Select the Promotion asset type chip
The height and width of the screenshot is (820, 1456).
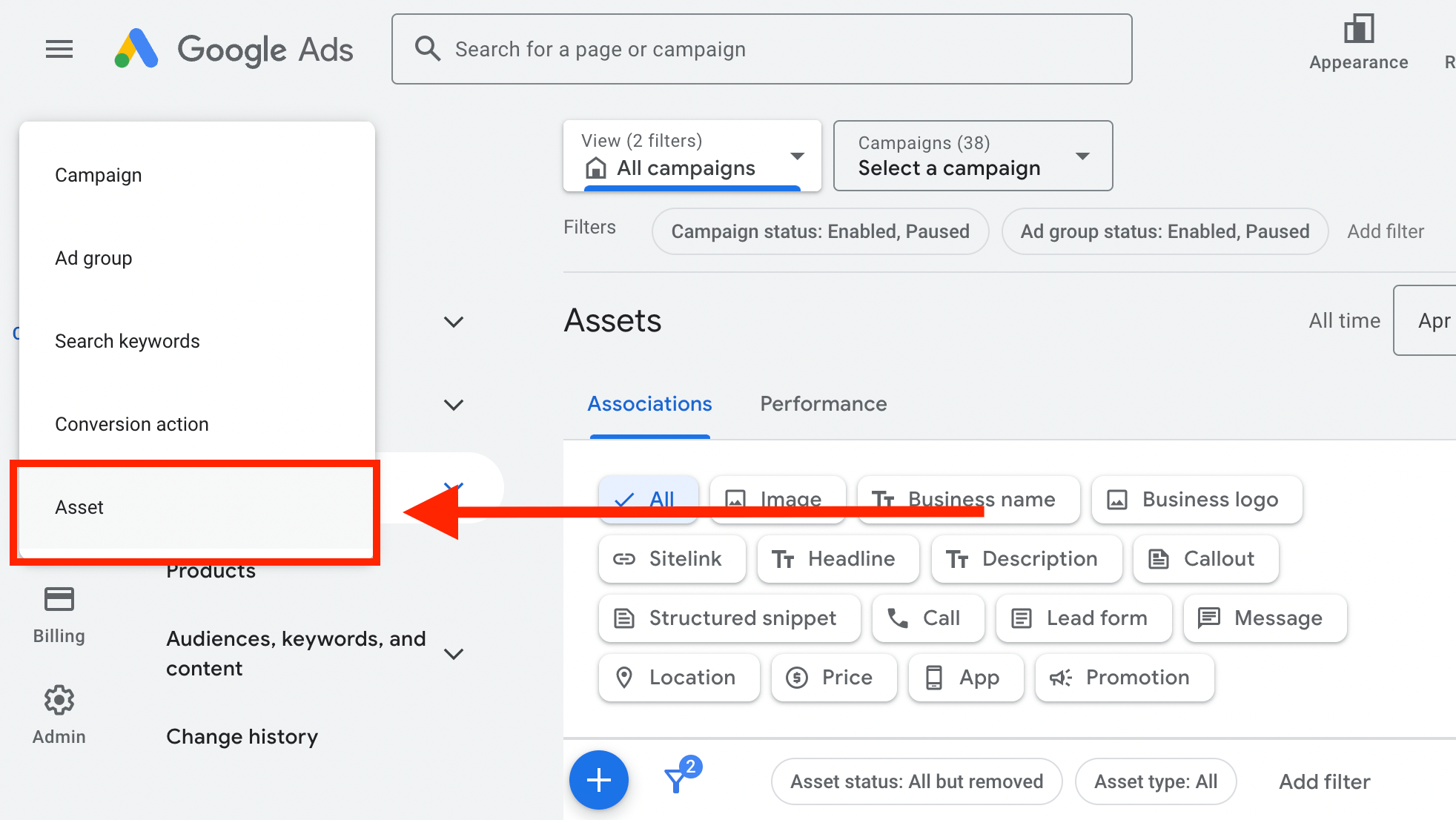(1124, 677)
